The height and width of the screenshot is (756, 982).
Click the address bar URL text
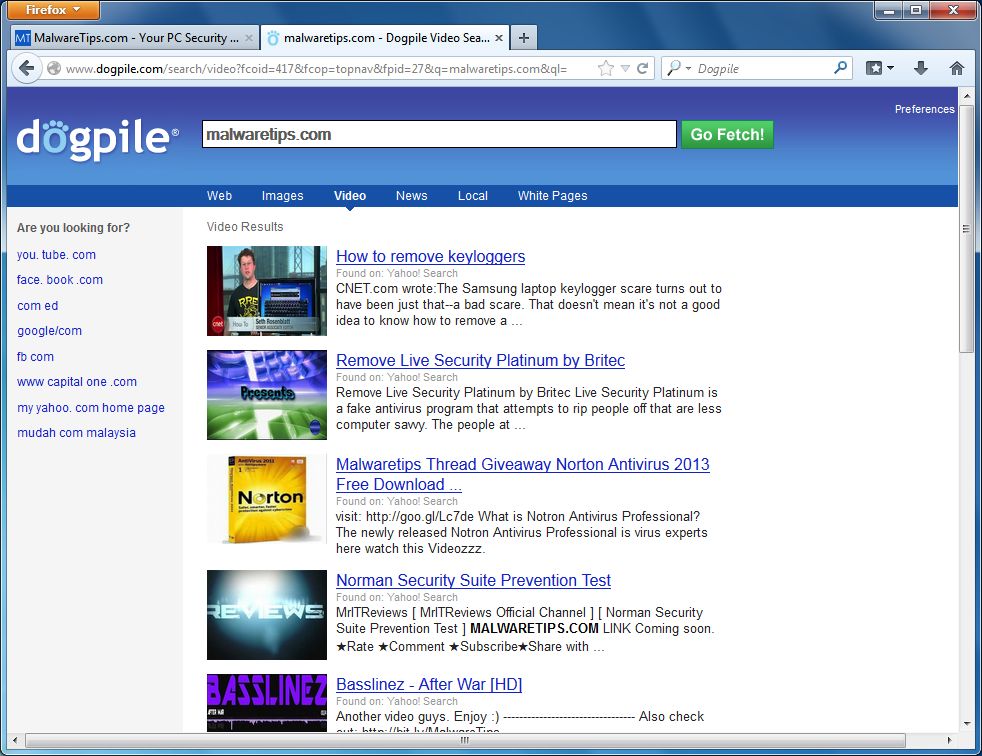click(316, 69)
